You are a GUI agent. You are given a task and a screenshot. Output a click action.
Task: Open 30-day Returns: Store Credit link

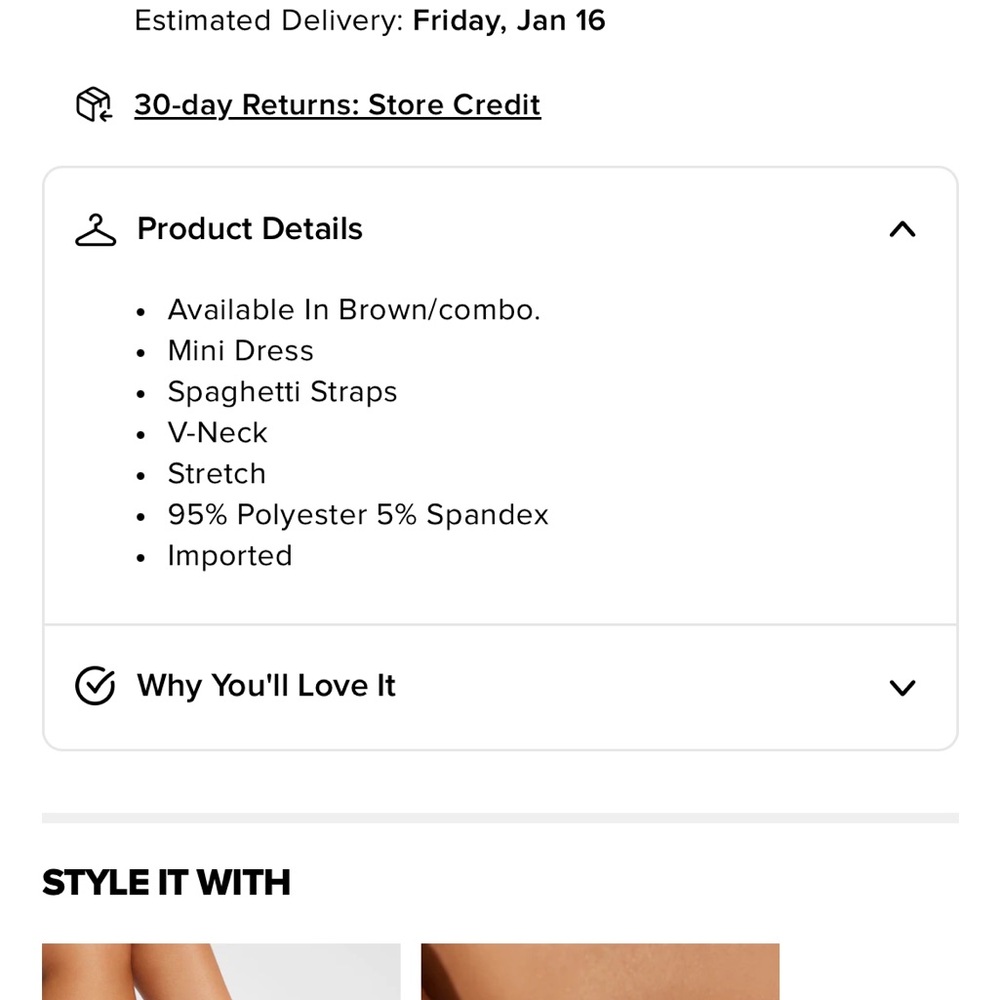click(x=337, y=105)
